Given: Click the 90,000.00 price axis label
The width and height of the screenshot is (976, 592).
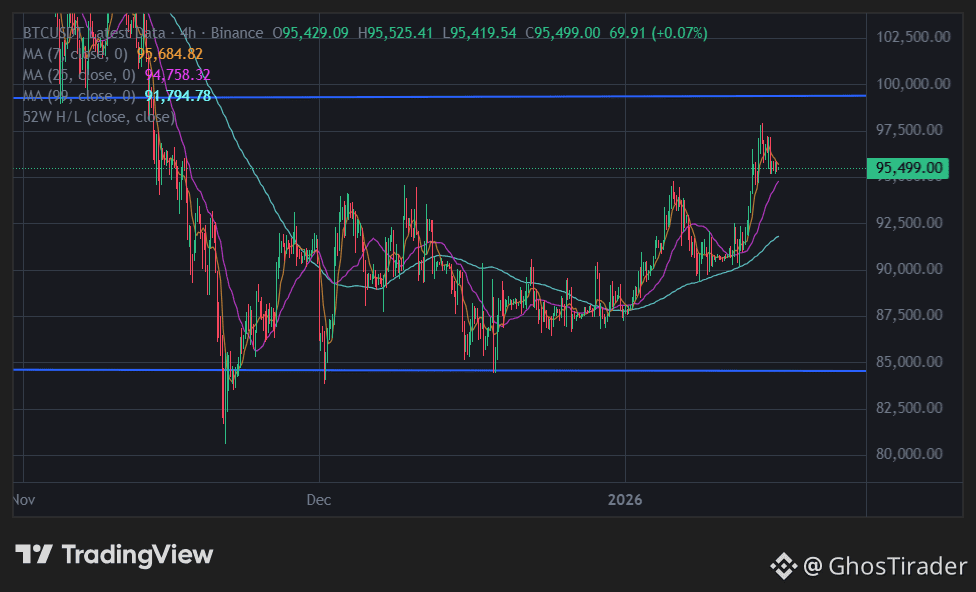Looking at the screenshot, I should (909, 268).
